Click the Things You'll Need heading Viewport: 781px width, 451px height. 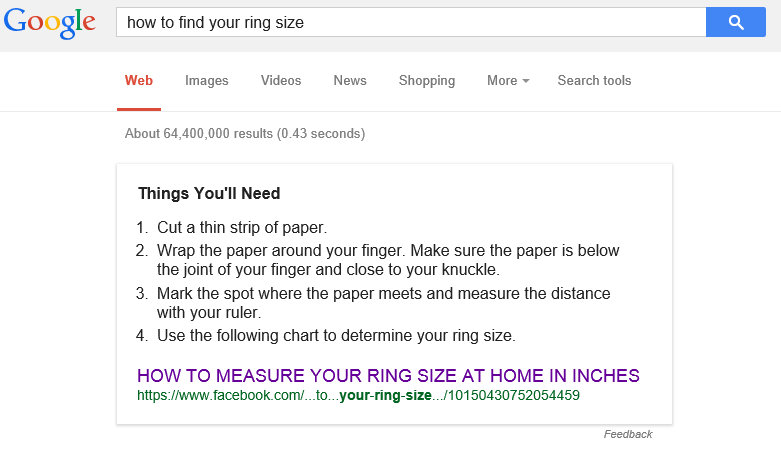pyautogui.click(x=209, y=193)
